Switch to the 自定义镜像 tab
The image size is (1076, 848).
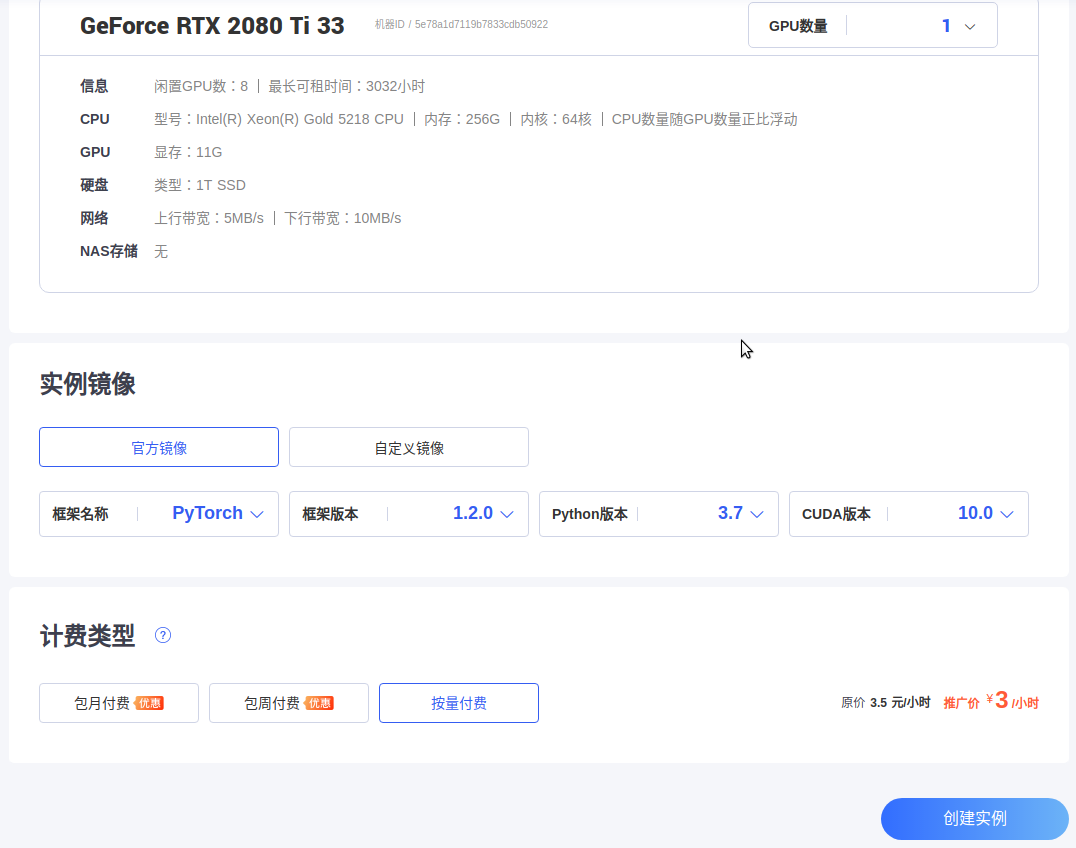[408, 446]
